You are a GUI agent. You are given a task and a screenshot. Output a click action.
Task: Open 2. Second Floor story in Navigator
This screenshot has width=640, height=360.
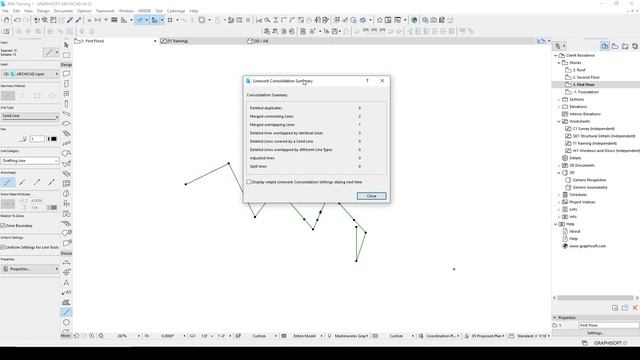click(586, 78)
